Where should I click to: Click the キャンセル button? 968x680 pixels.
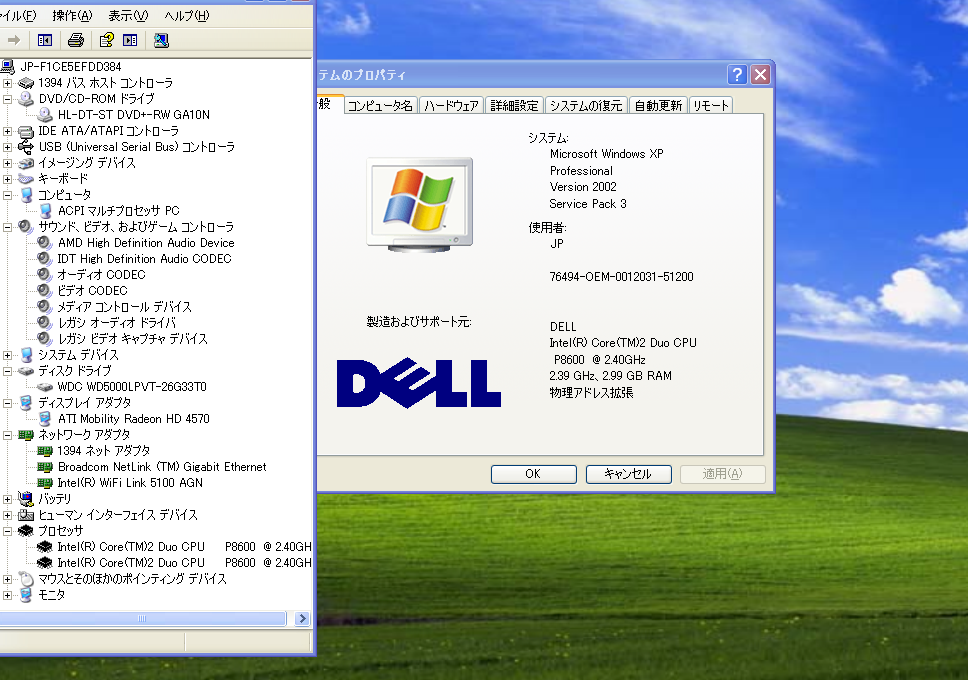[x=628, y=474]
